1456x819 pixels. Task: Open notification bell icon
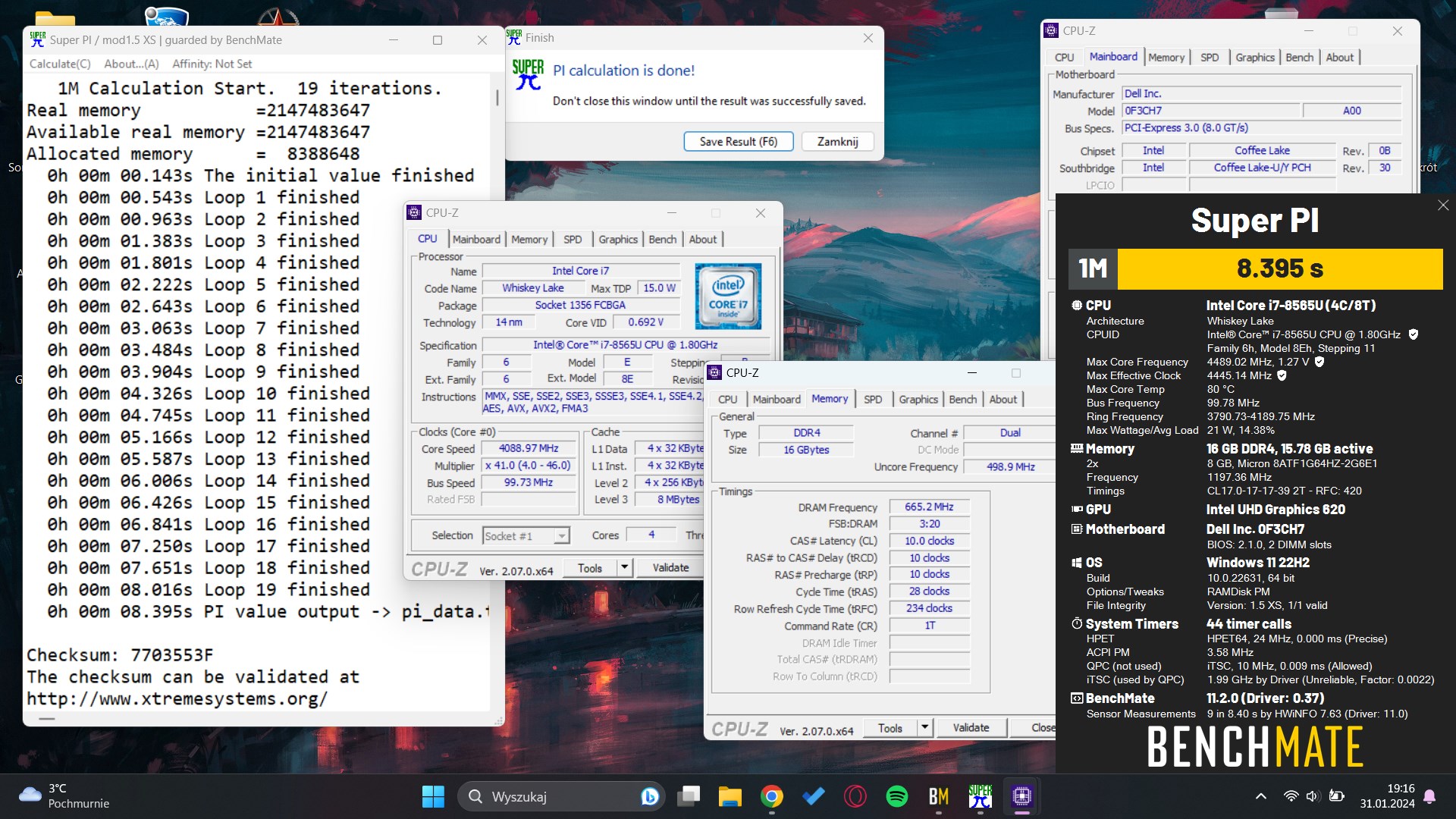1429,796
